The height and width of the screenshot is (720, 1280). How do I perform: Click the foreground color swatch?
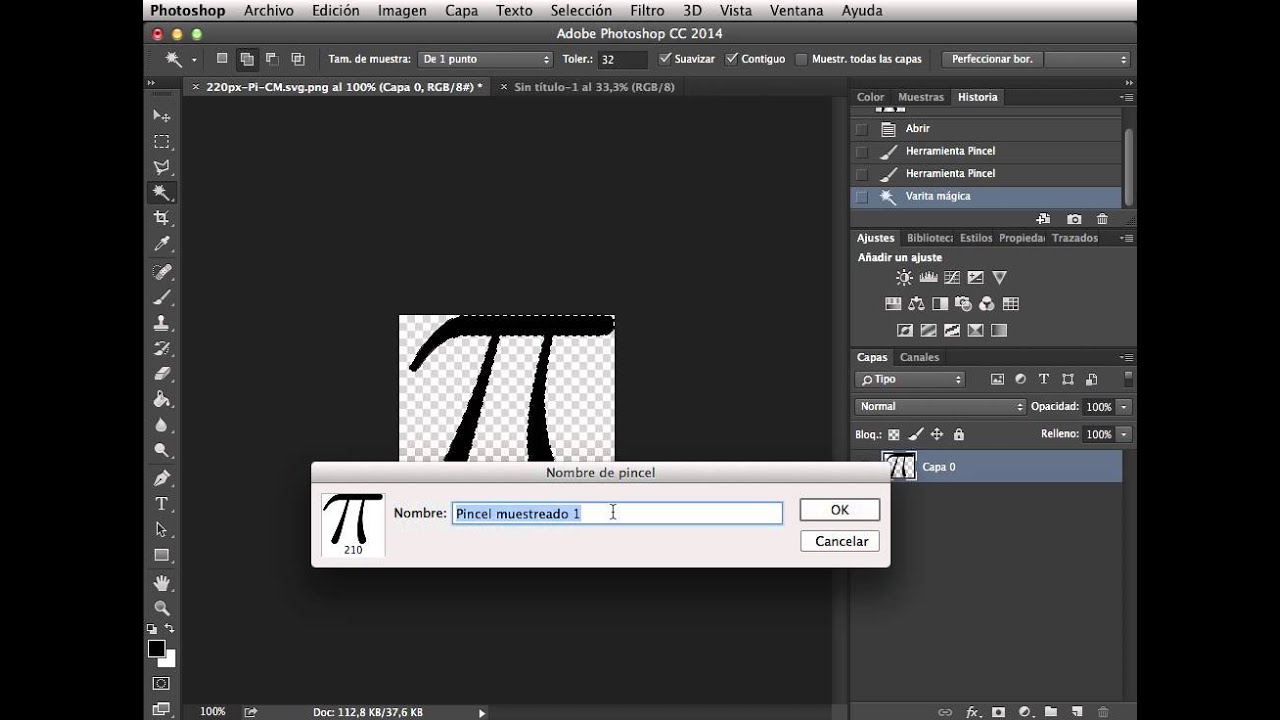(157, 648)
